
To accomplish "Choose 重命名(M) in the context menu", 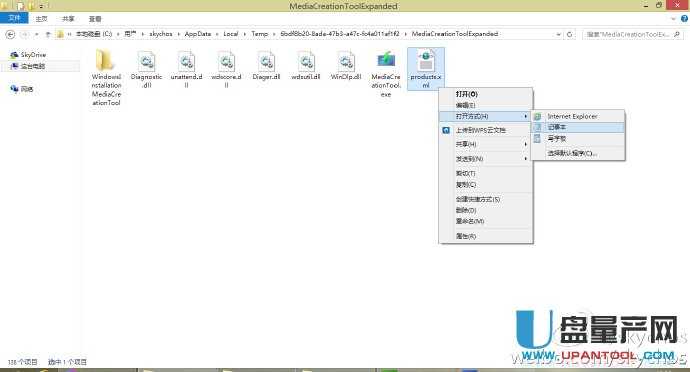I will pos(486,221).
